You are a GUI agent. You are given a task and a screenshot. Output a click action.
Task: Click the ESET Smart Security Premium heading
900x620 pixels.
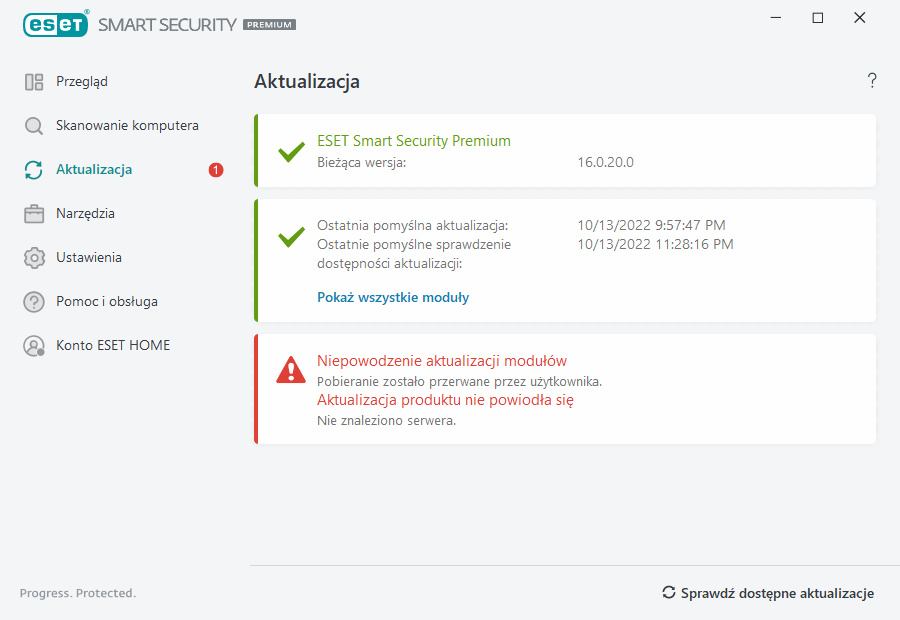click(414, 141)
